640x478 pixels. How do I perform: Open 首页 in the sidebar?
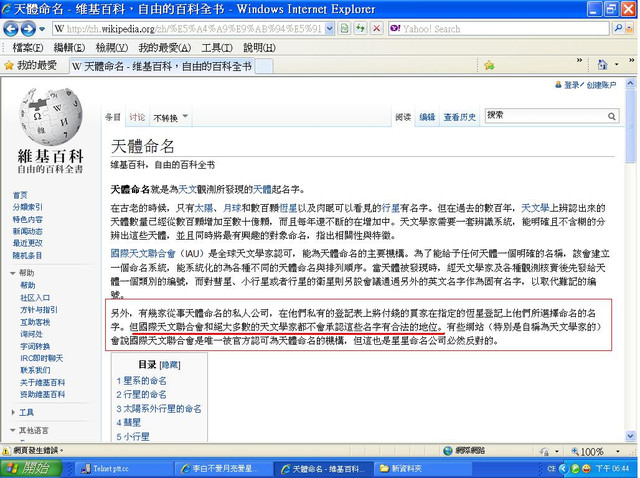click(20, 195)
